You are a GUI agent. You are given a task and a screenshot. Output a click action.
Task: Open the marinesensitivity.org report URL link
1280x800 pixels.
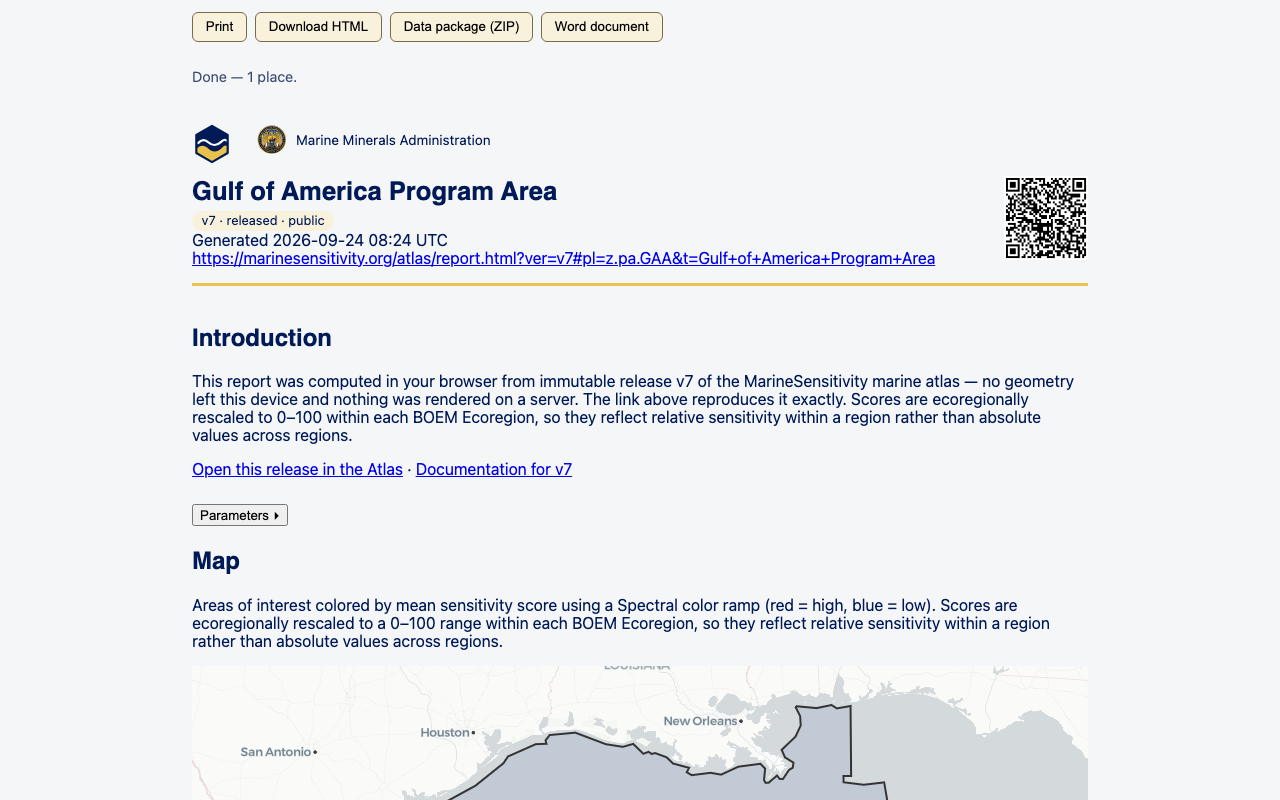564,259
